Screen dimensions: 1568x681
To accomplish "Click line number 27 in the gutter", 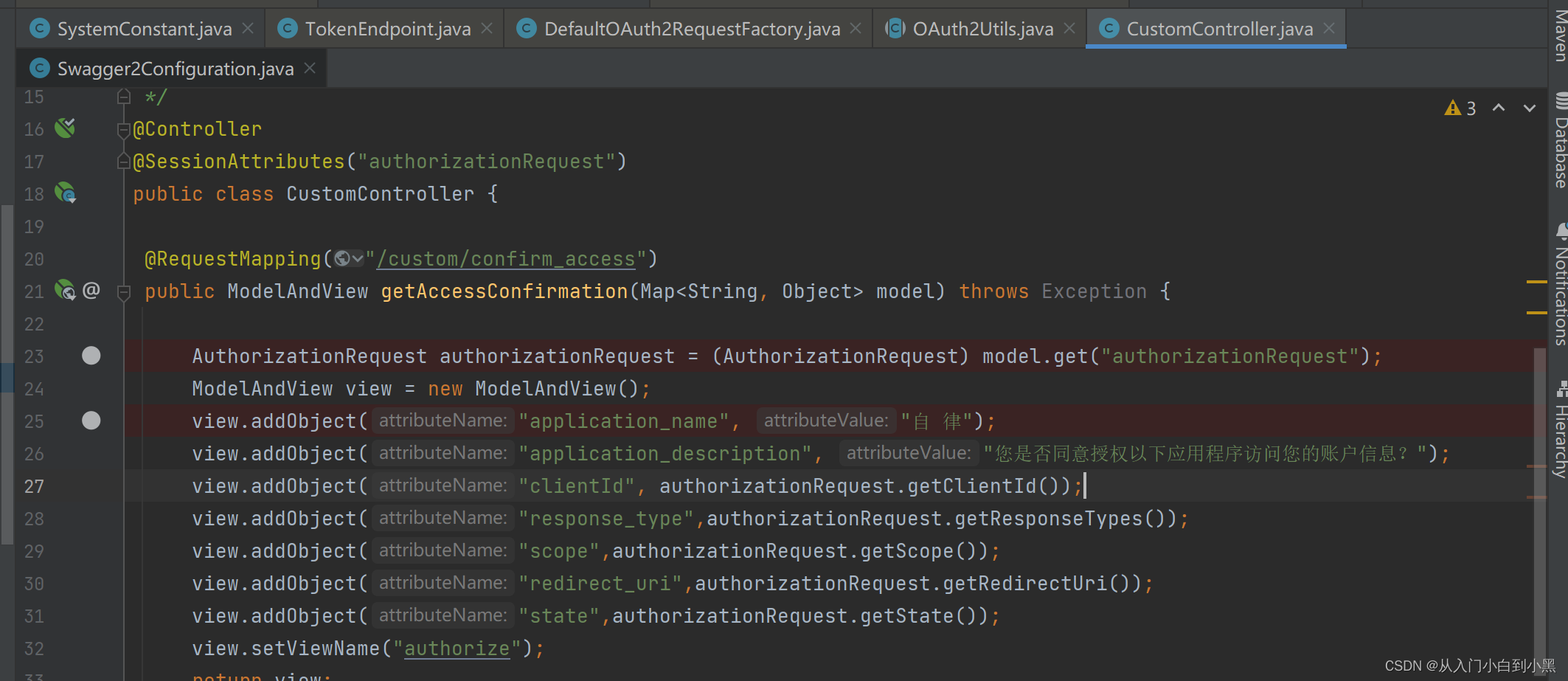I will (34, 486).
